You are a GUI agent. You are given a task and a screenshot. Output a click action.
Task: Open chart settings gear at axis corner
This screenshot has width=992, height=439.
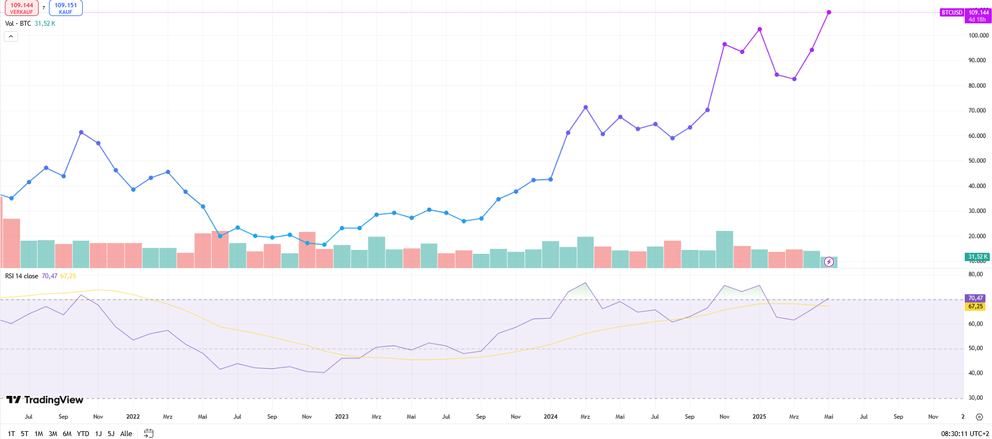(x=979, y=416)
